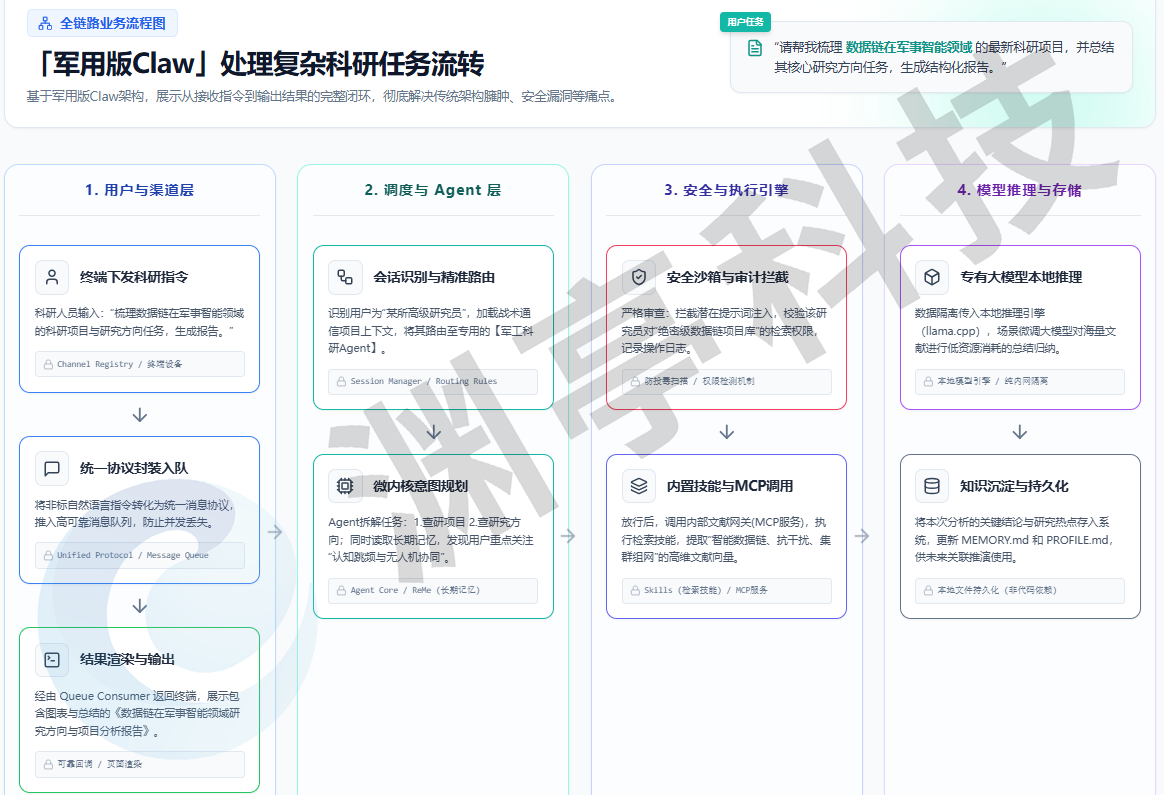Click the 全链路业务流程图 badge
The image size is (1164, 798).
[103, 23]
